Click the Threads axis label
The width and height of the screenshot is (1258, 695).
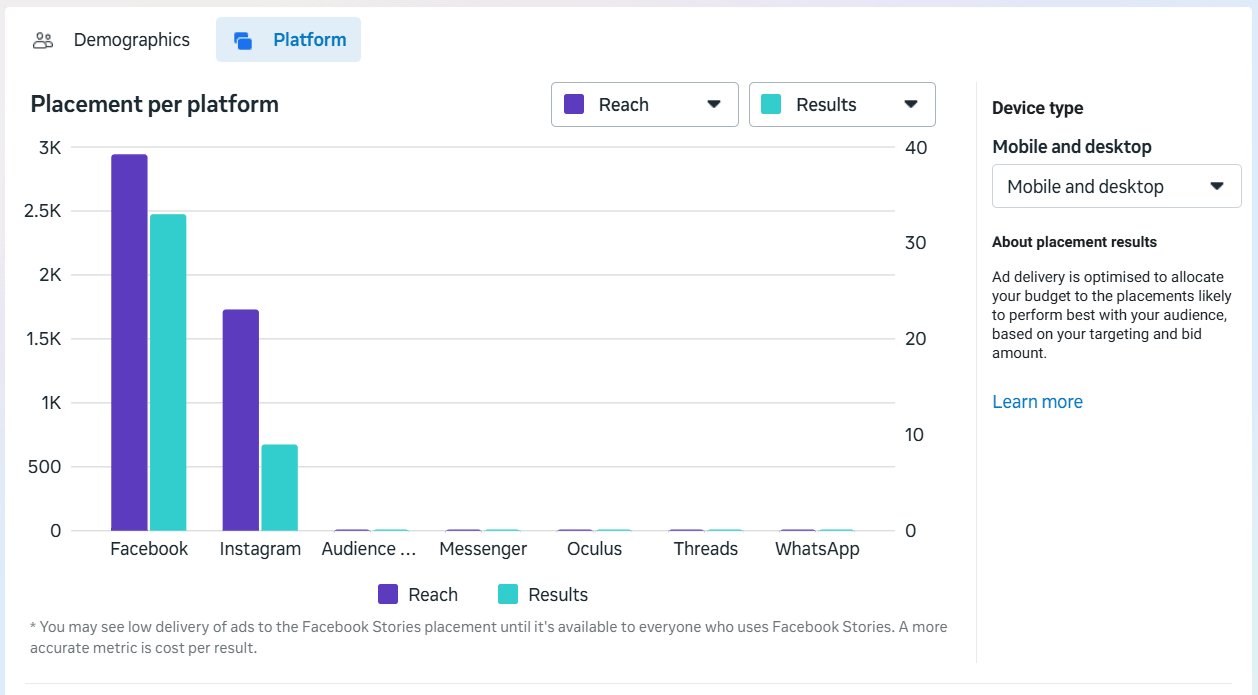[705, 549]
